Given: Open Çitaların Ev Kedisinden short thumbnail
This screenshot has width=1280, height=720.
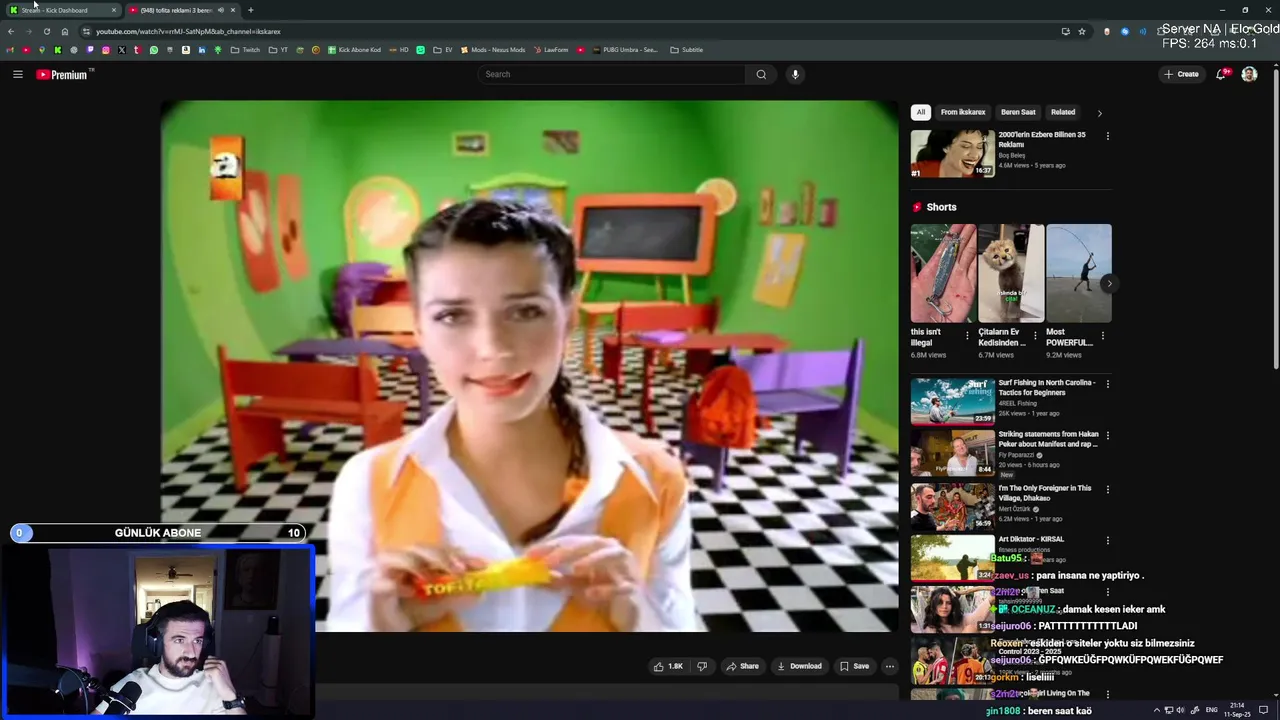Looking at the screenshot, I should click(x=1011, y=273).
